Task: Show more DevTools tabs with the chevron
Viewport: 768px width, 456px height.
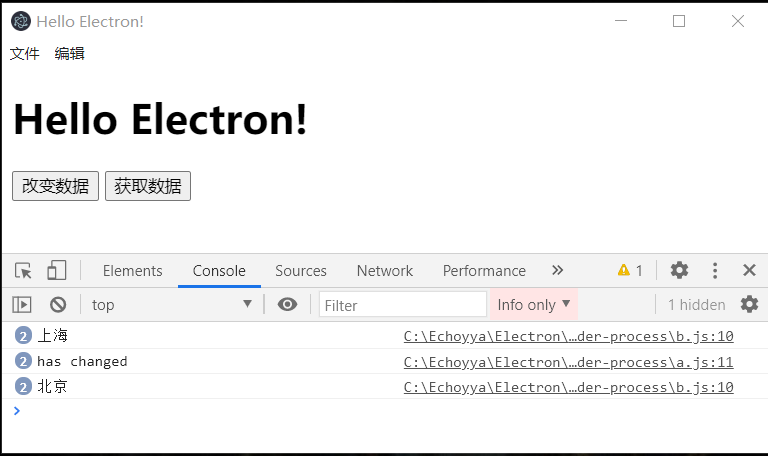Action: (558, 270)
